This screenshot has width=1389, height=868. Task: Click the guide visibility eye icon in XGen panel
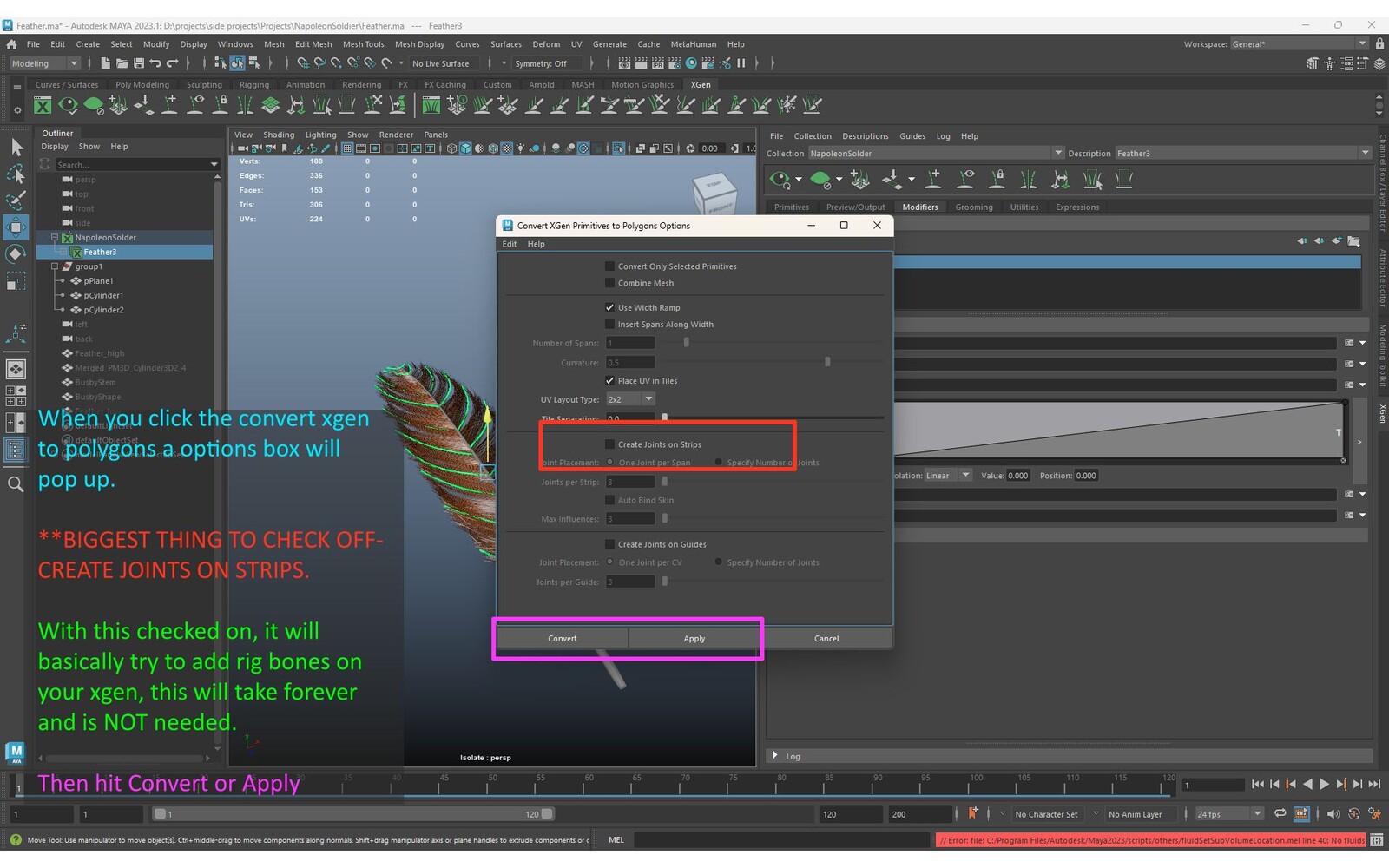965,180
